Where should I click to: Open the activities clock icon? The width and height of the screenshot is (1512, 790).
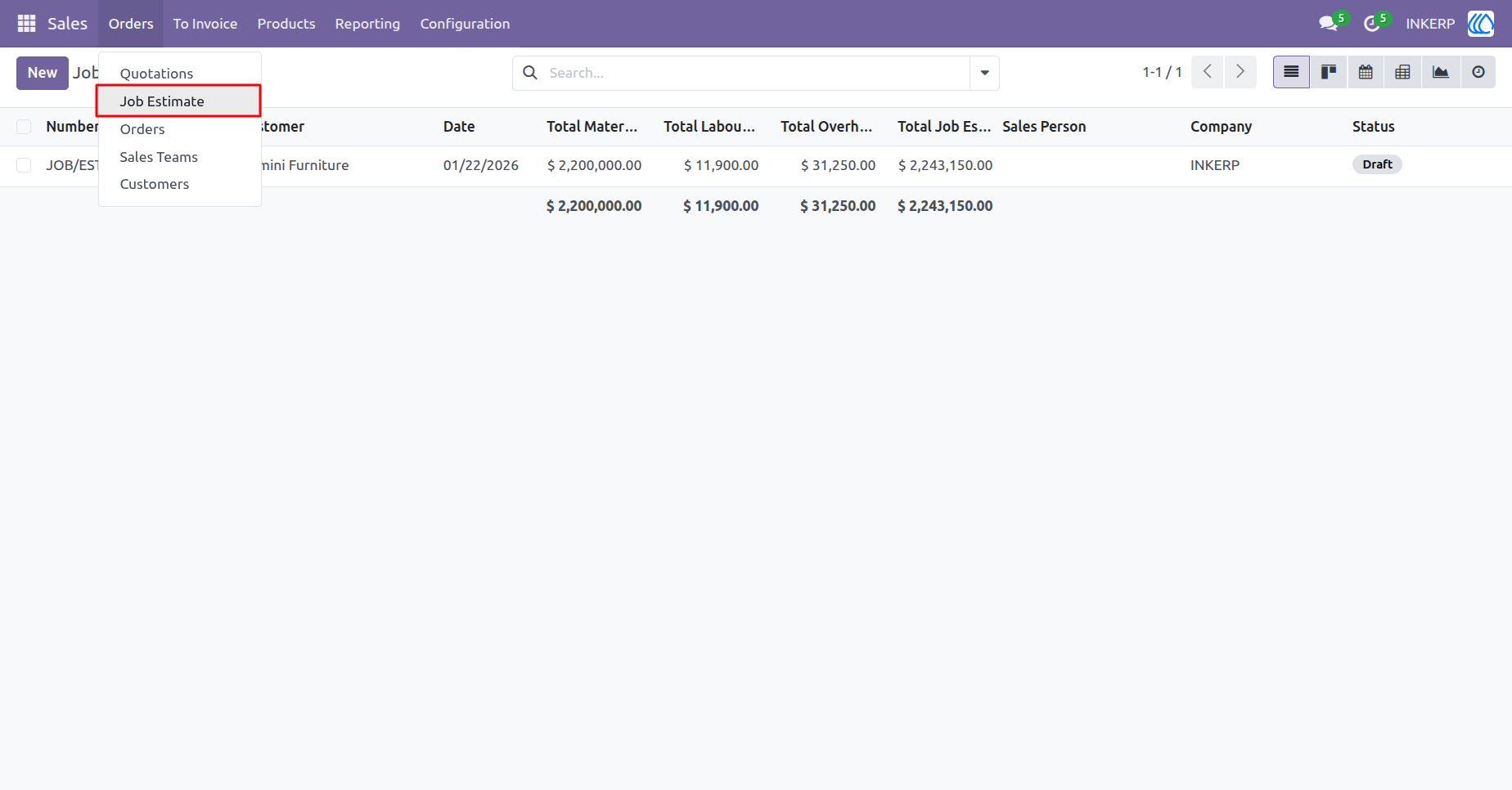point(1372,24)
